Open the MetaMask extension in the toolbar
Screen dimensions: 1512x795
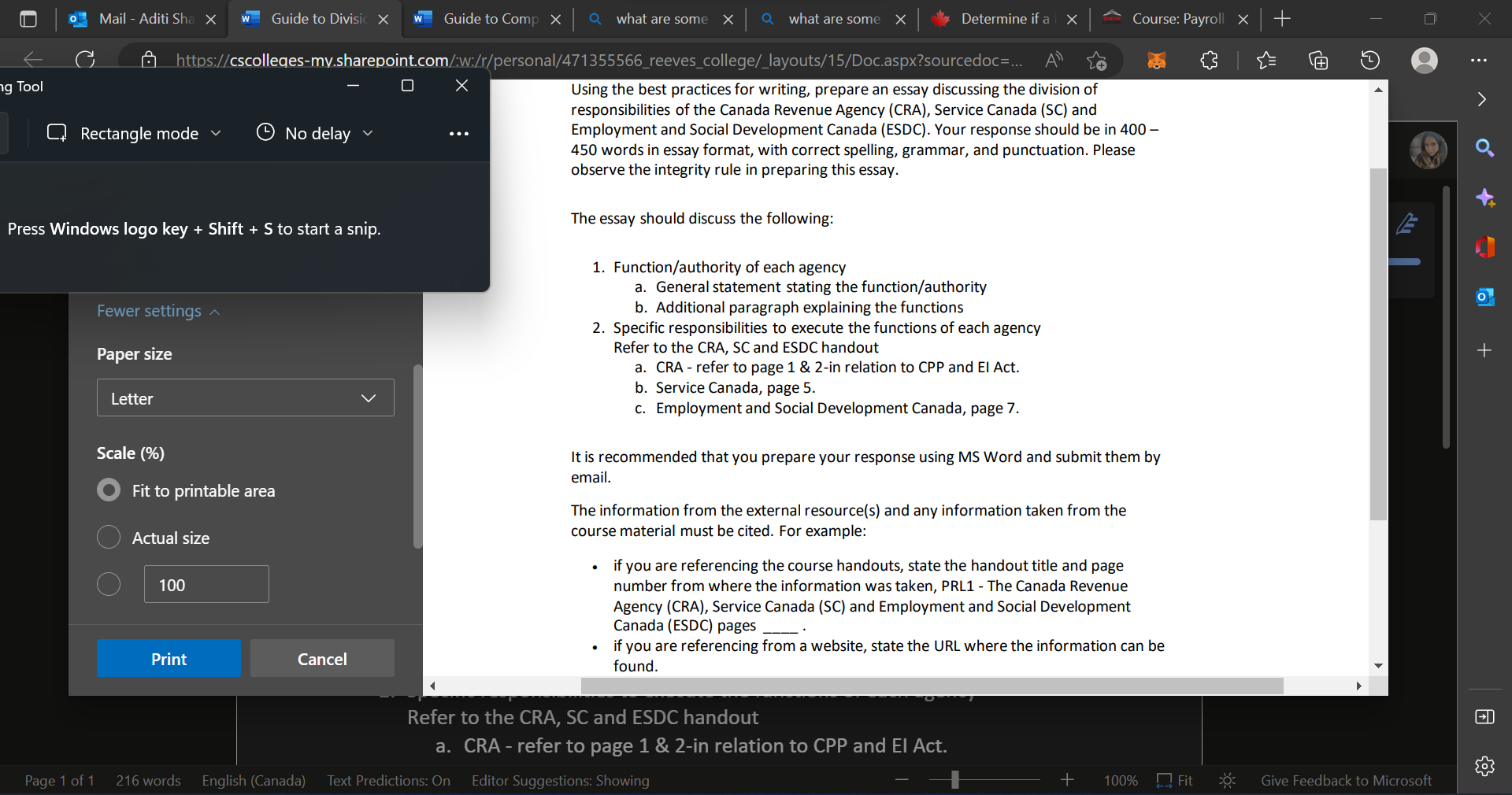1157,60
